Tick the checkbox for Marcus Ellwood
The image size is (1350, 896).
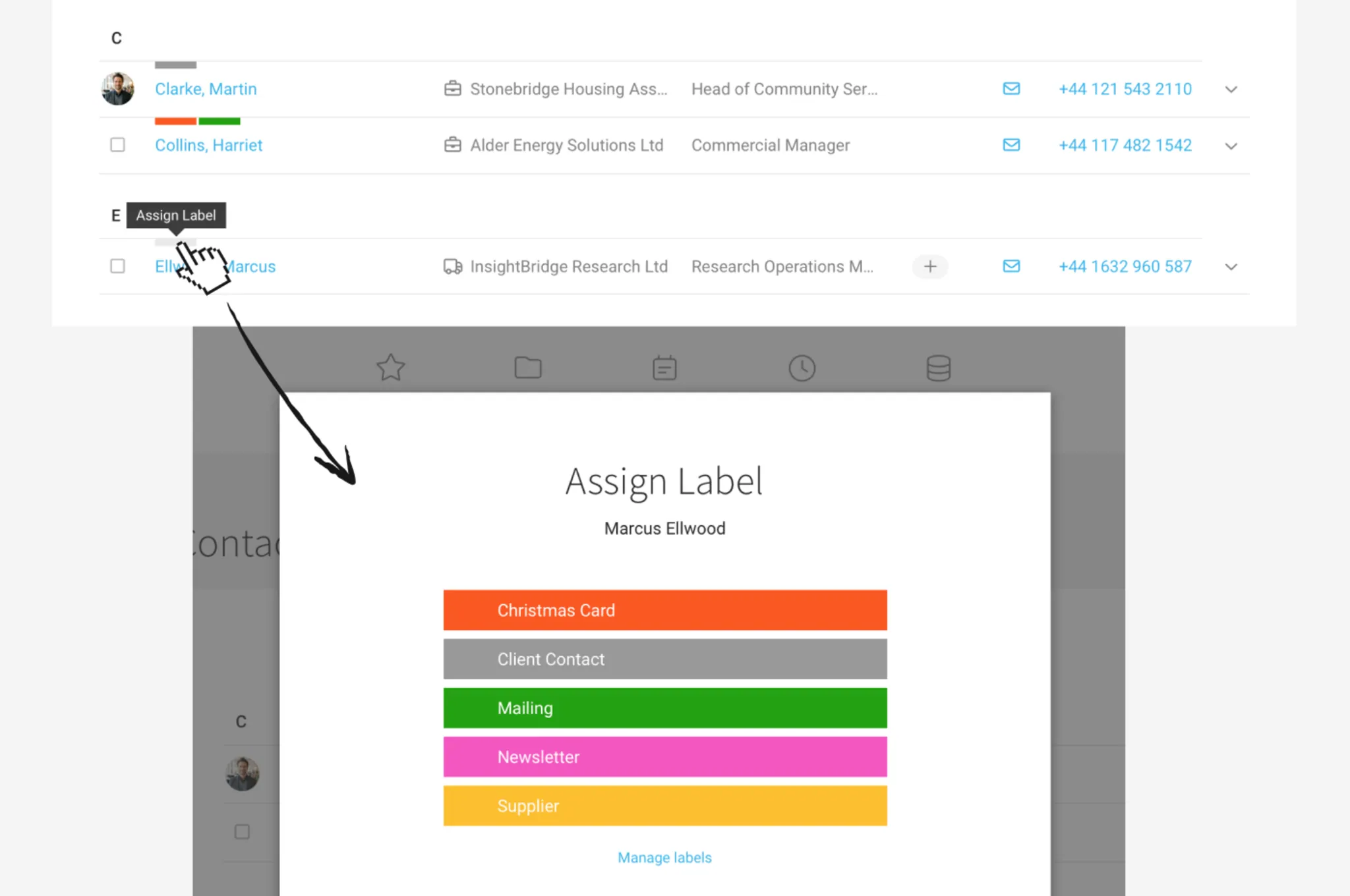click(117, 266)
